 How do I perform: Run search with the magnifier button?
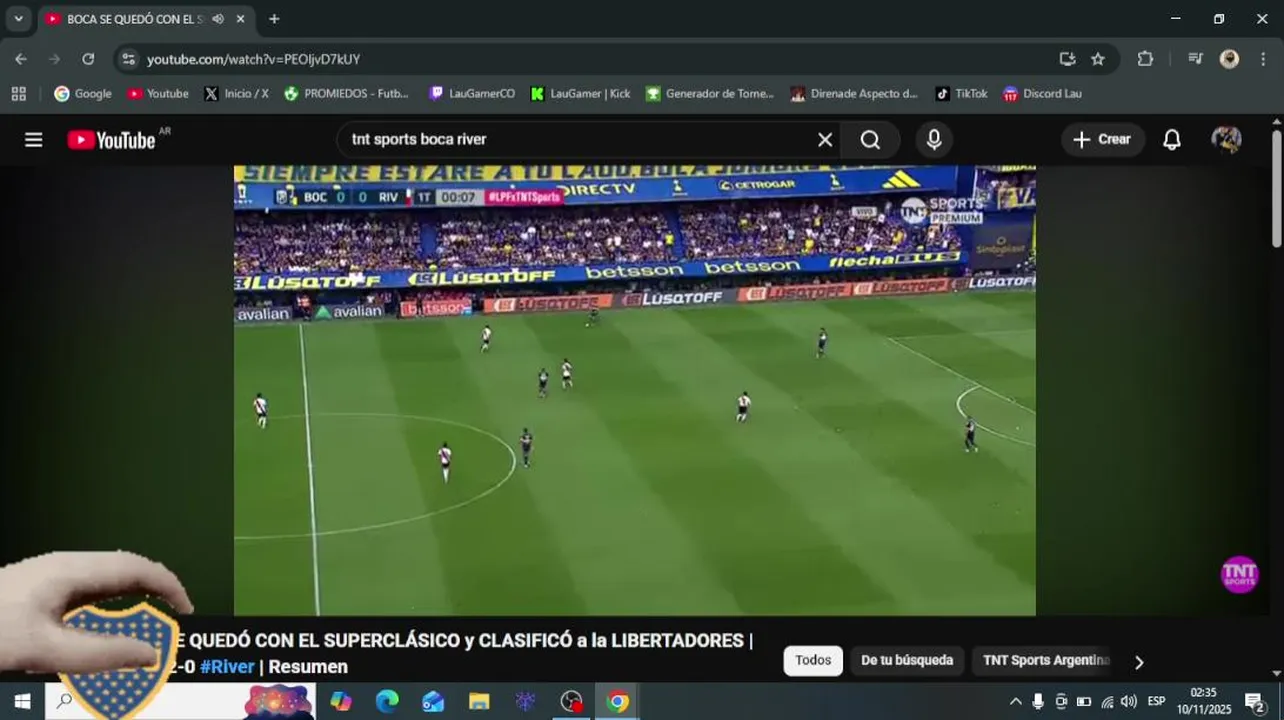(x=870, y=140)
